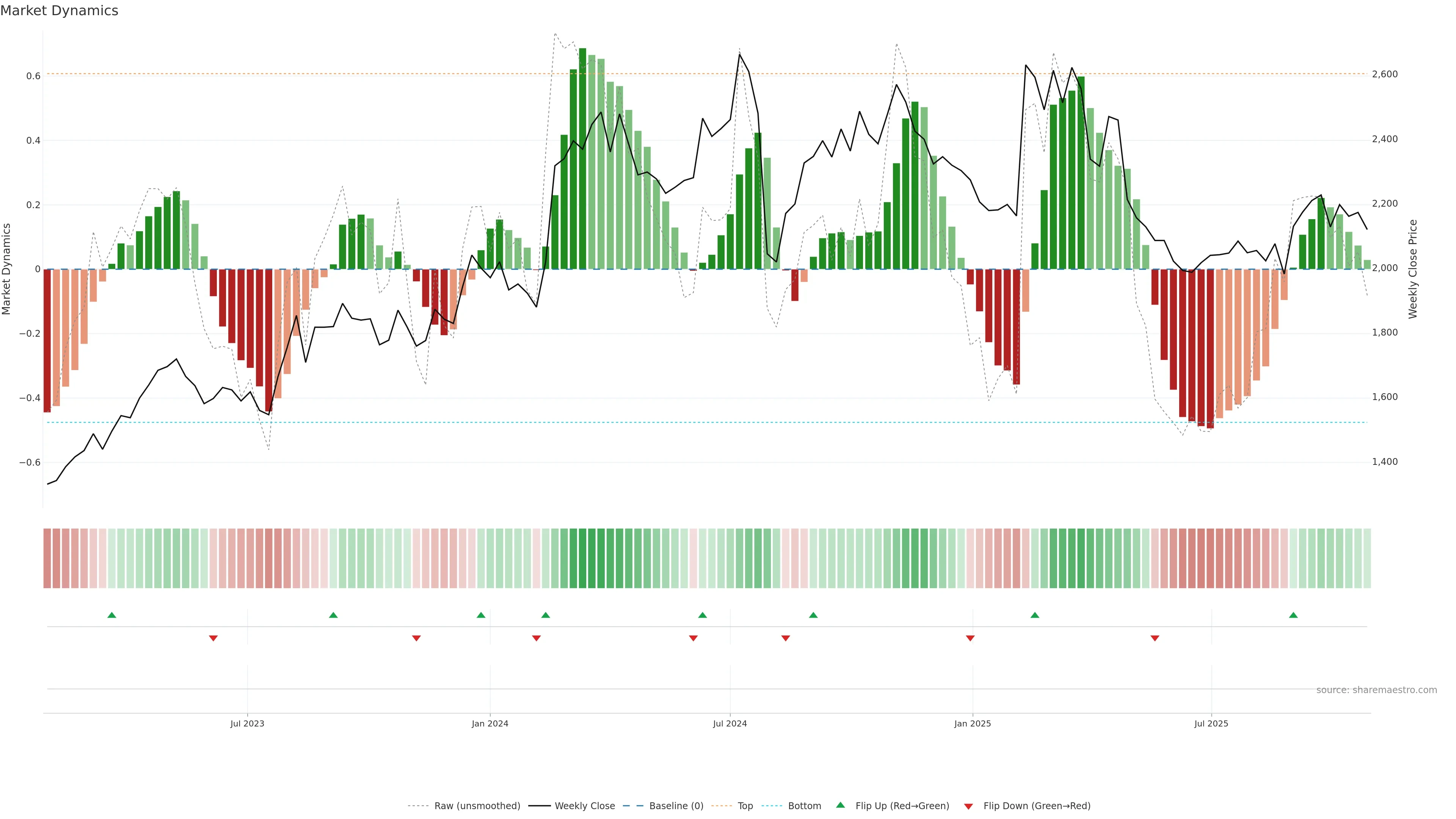Toggle the Weekly Close legend entry
The height and width of the screenshot is (819, 1456).
click(x=584, y=806)
